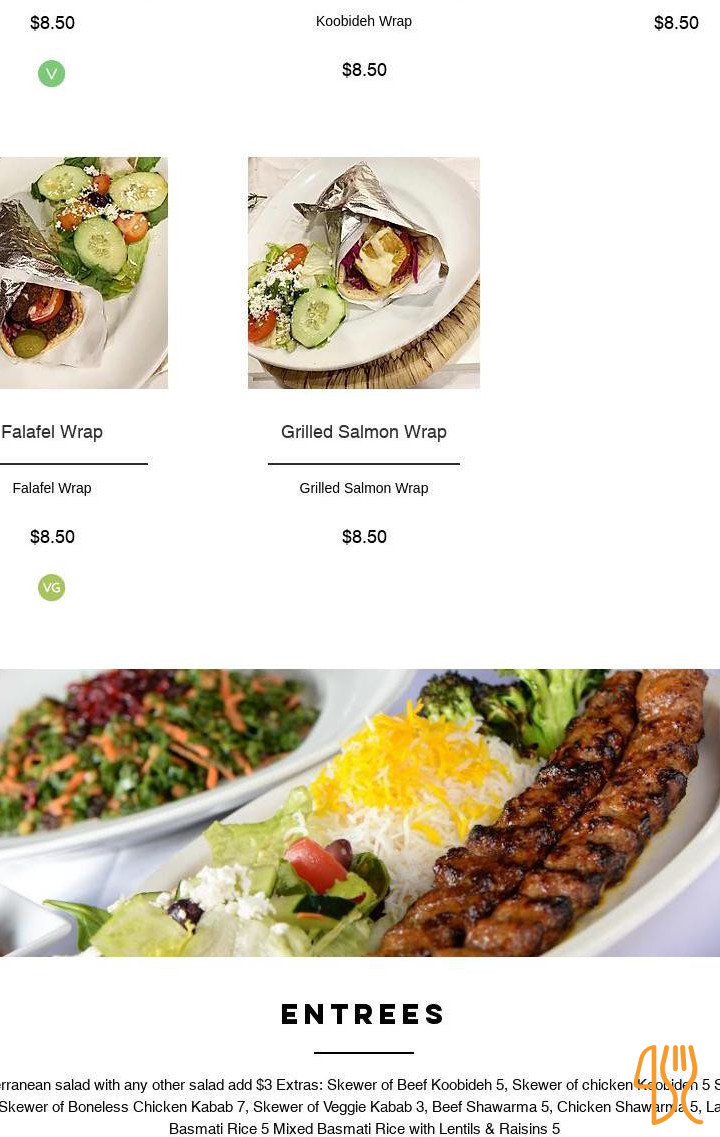Click the green VG vegan badge
Image resolution: width=720 pixels, height=1137 pixels.
(51, 587)
